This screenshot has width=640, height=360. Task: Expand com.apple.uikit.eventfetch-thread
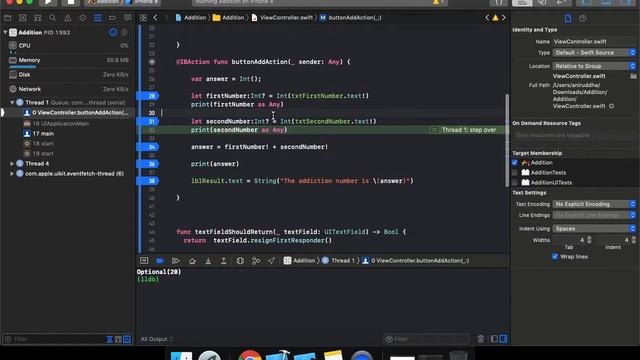pyautogui.click(x=12, y=173)
